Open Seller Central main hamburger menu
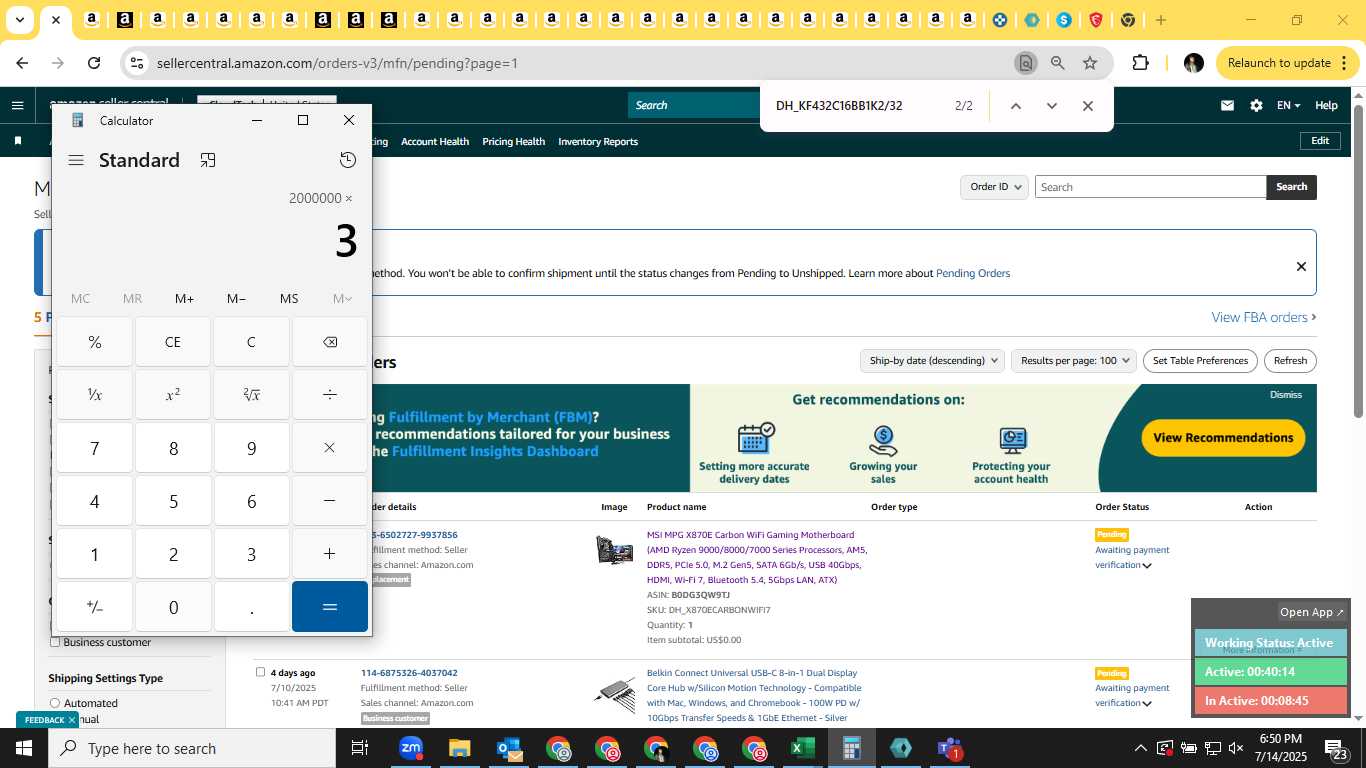Image resolution: width=1366 pixels, height=768 pixels. 17,105
